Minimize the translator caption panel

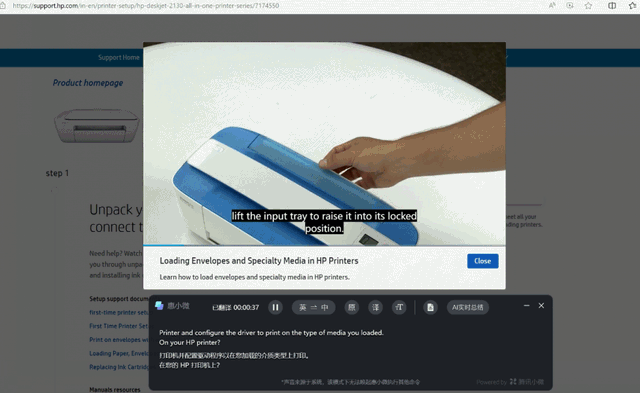(527, 305)
